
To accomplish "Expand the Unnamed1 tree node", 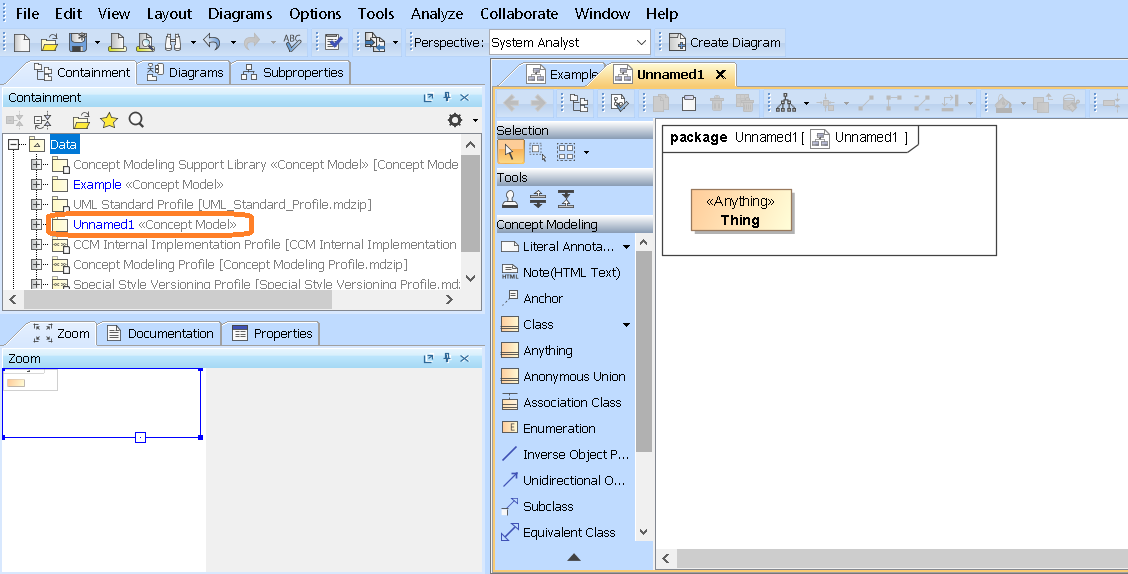I will pos(37,225).
